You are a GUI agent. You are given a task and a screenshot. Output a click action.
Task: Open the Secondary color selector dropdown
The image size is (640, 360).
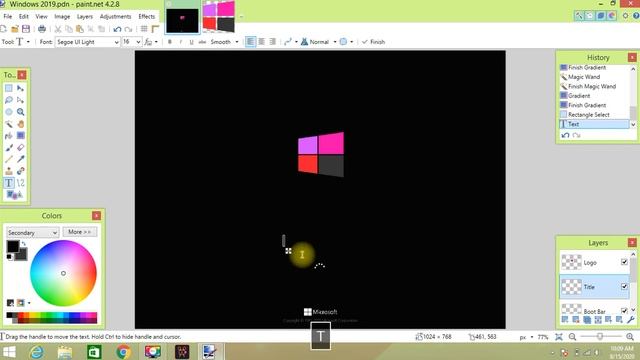[x=32, y=232]
